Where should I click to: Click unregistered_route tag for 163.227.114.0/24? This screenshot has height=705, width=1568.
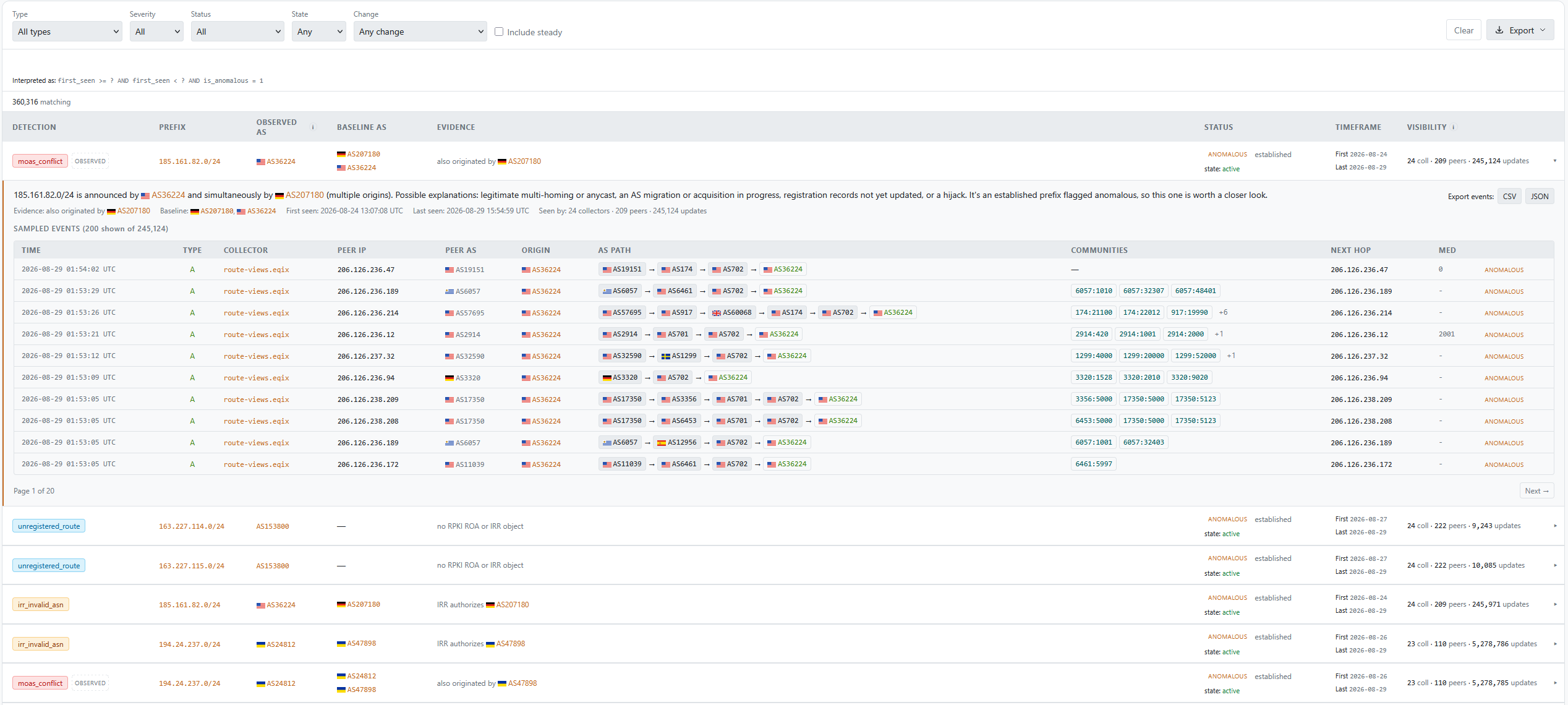point(49,526)
